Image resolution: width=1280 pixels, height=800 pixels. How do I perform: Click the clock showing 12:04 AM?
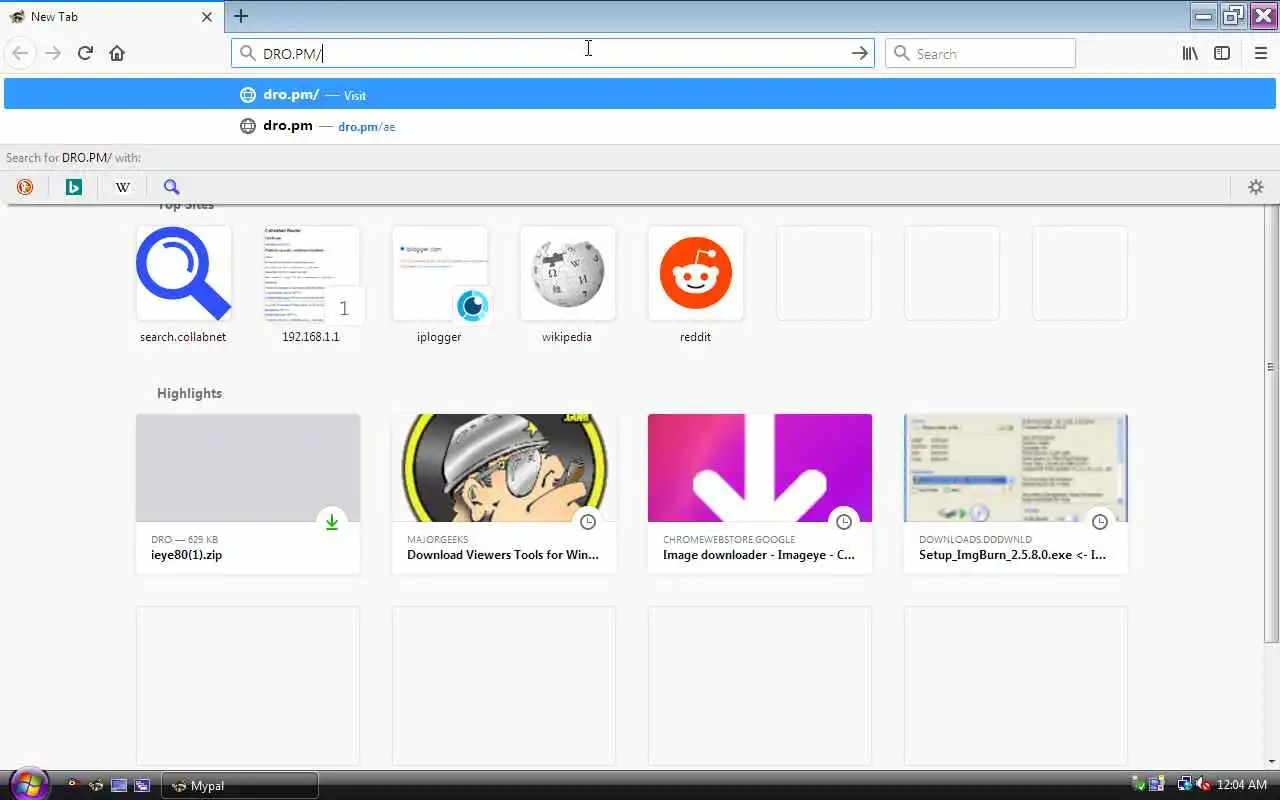pos(1241,785)
